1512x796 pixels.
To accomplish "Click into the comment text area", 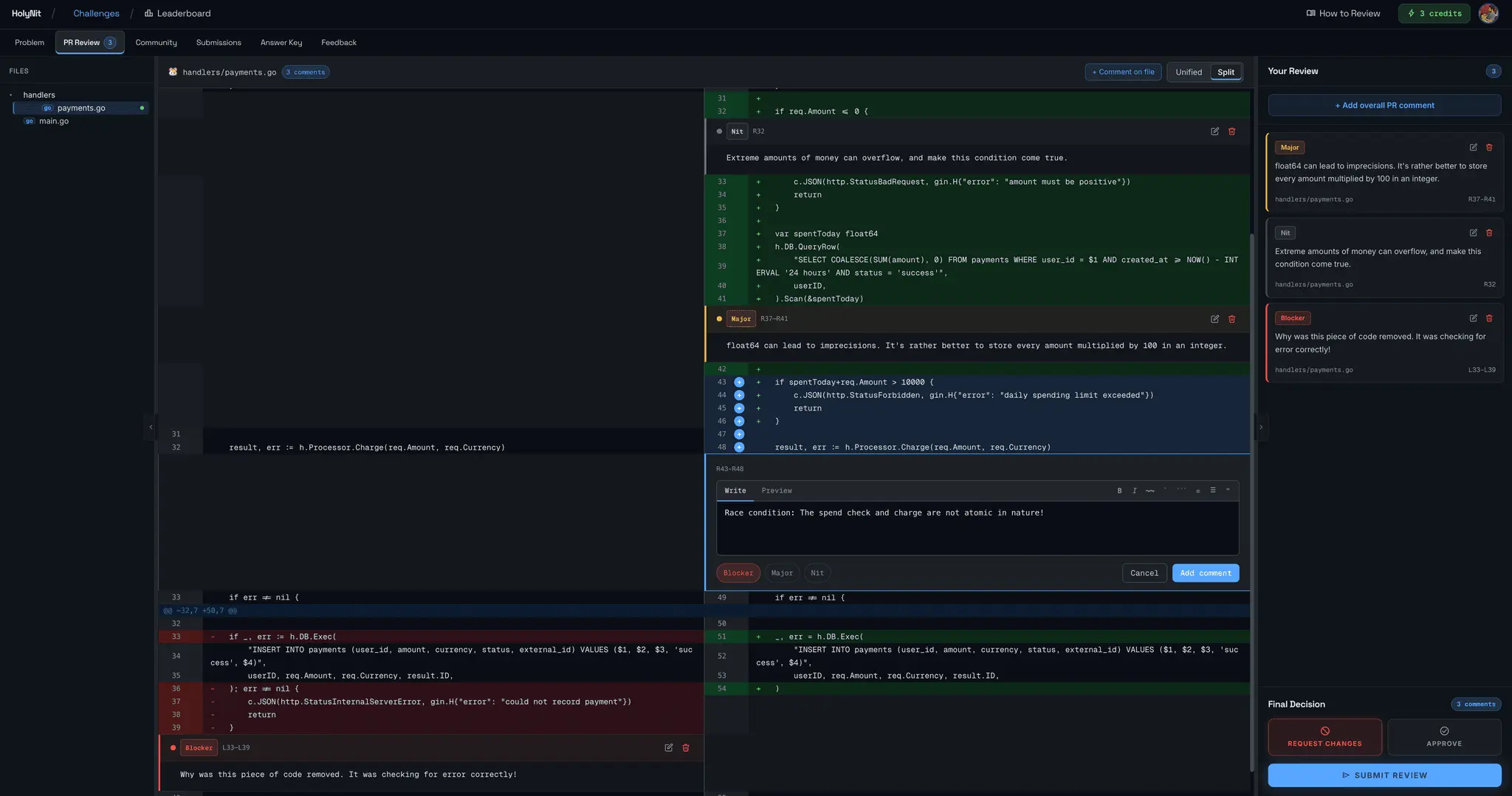I will [977, 529].
